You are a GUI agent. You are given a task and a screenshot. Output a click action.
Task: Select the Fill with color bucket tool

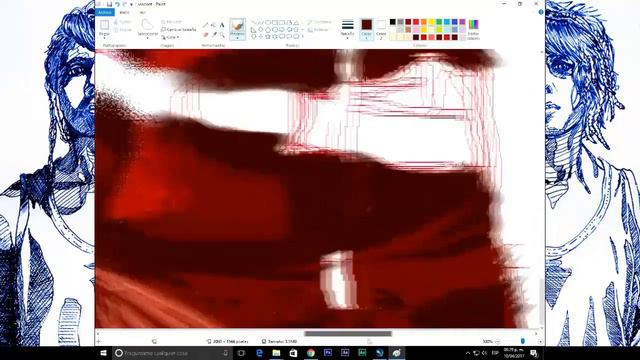[x=214, y=25]
